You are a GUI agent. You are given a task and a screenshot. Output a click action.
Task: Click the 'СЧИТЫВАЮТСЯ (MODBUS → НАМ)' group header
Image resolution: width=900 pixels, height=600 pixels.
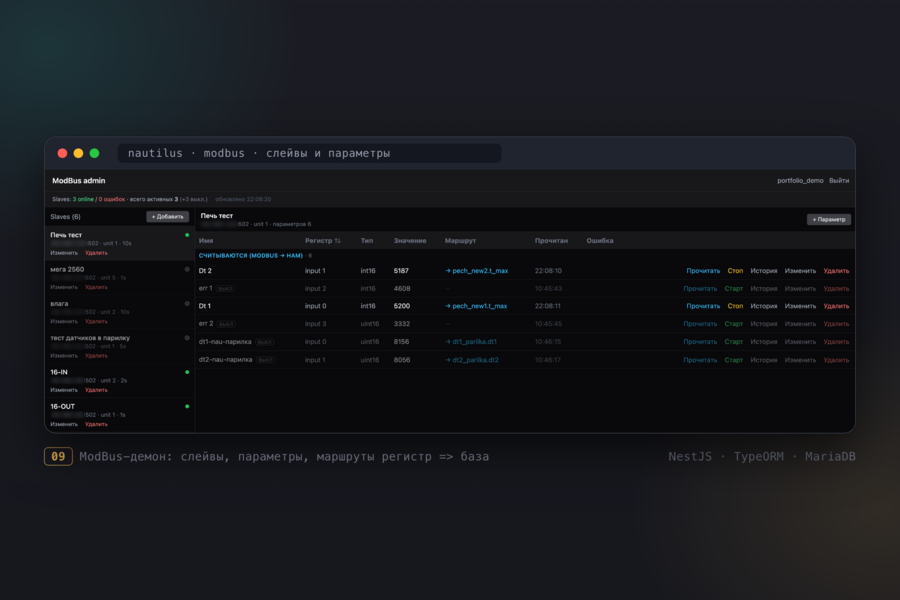(251, 256)
